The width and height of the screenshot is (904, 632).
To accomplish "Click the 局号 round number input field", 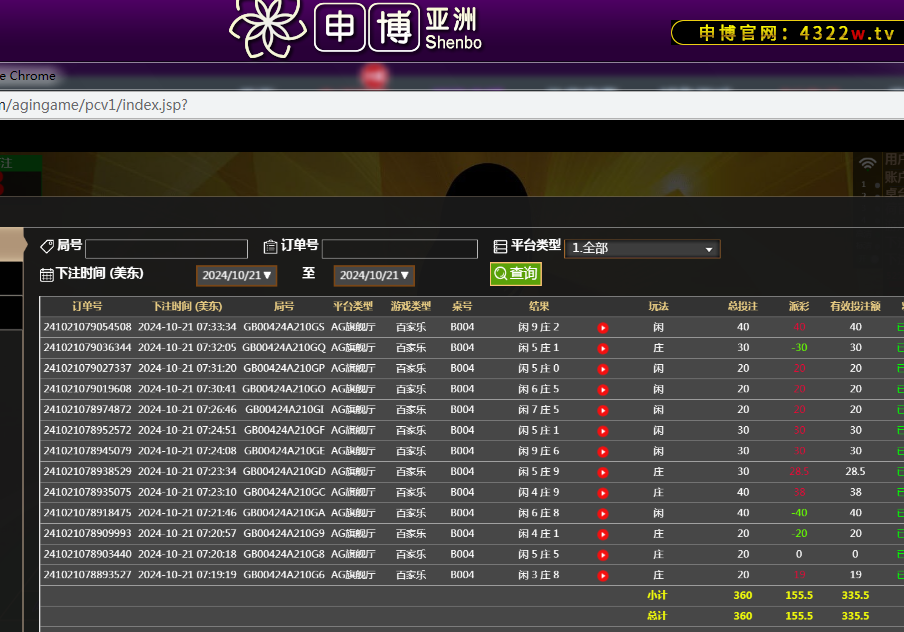I will click(166, 249).
